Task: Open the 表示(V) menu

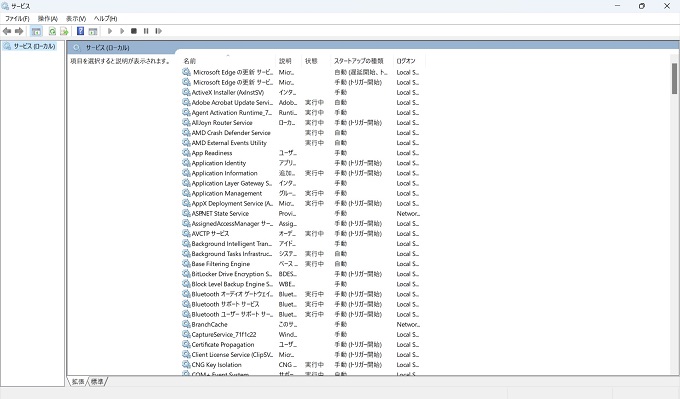Action: tap(76, 19)
